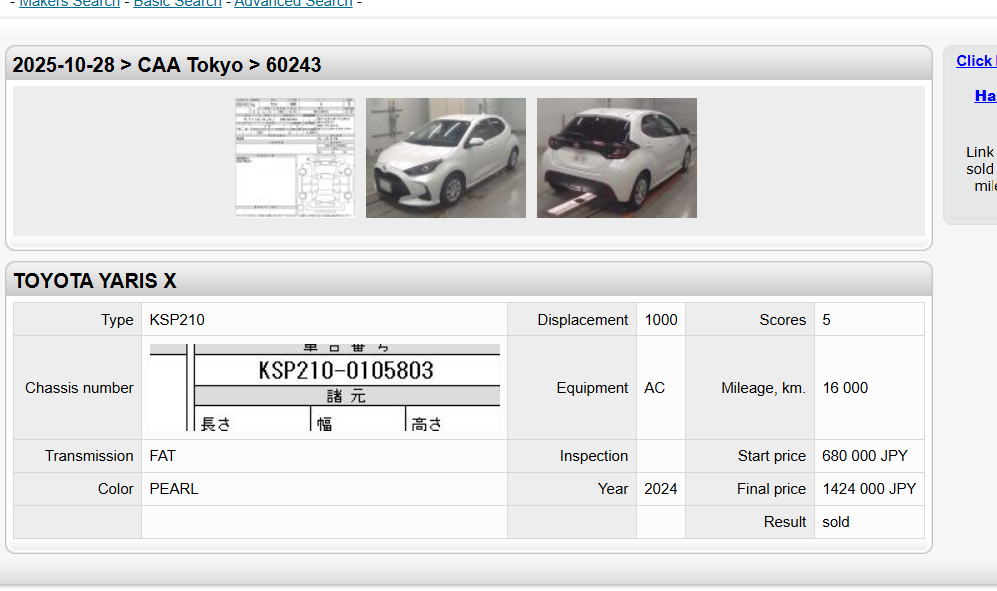Select the Transmission value 'FAT'
Viewport: 997px width, 591px height.
coord(162,456)
